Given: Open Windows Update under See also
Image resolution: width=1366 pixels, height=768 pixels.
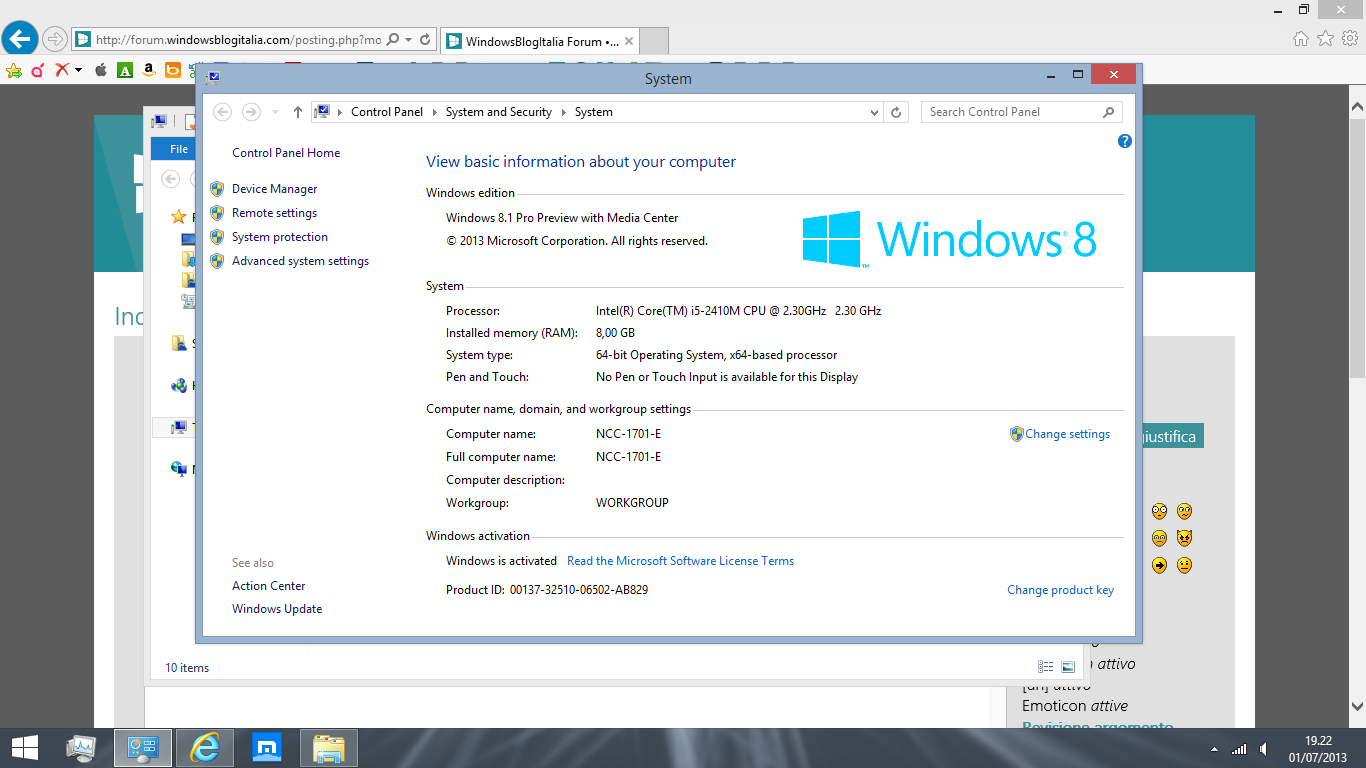Looking at the screenshot, I should (x=277, y=609).
